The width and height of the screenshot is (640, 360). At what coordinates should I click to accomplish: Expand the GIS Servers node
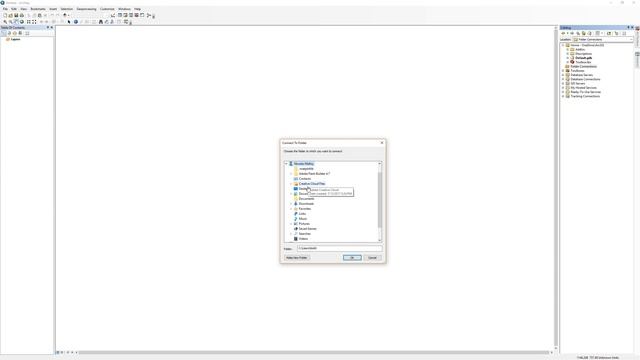[563, 83]
